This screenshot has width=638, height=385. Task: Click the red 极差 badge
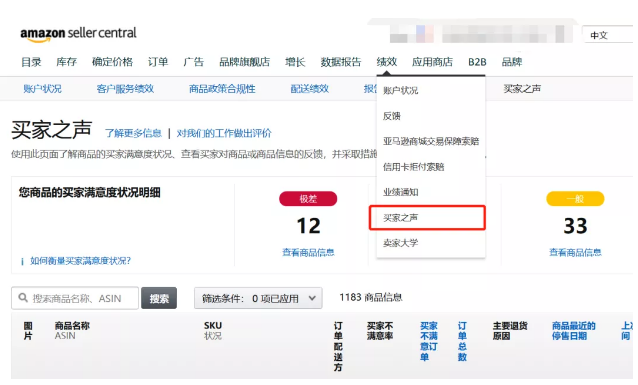coord(308,199)
